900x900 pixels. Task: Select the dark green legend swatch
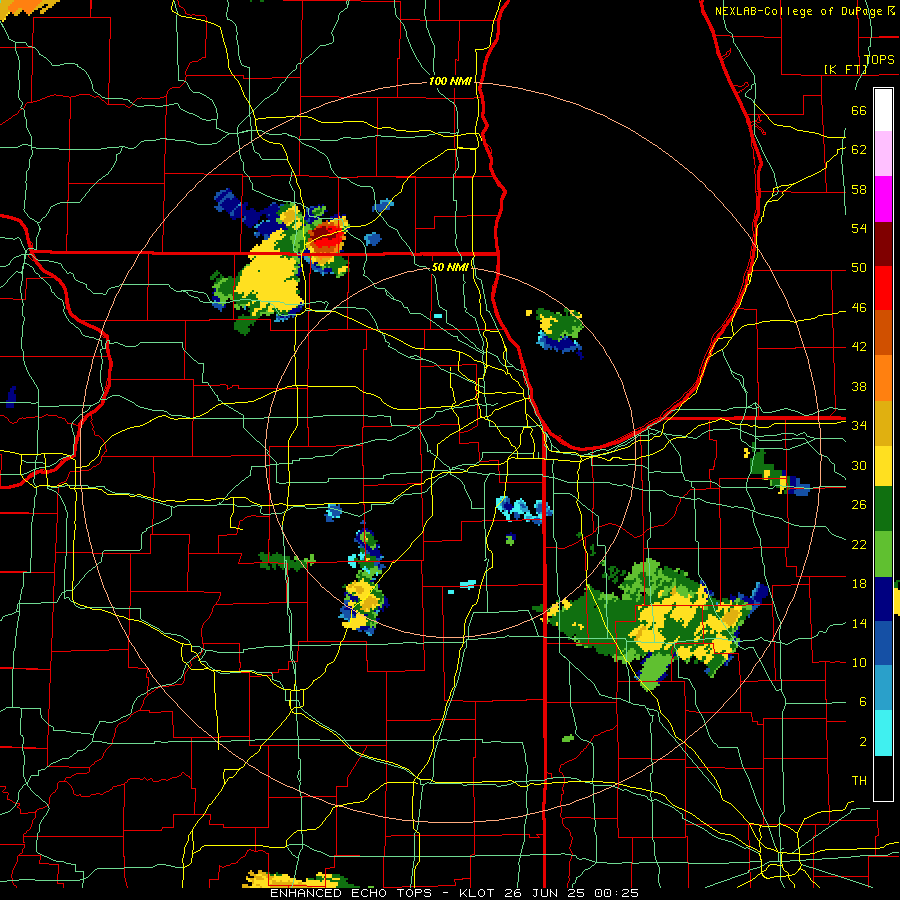pos(883,509)
